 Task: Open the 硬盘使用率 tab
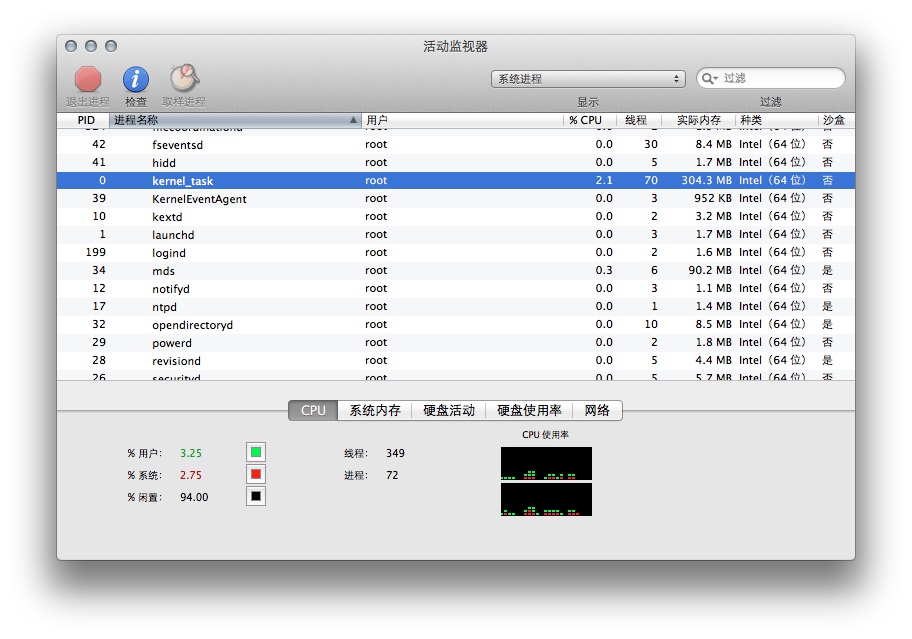(529, 410)
